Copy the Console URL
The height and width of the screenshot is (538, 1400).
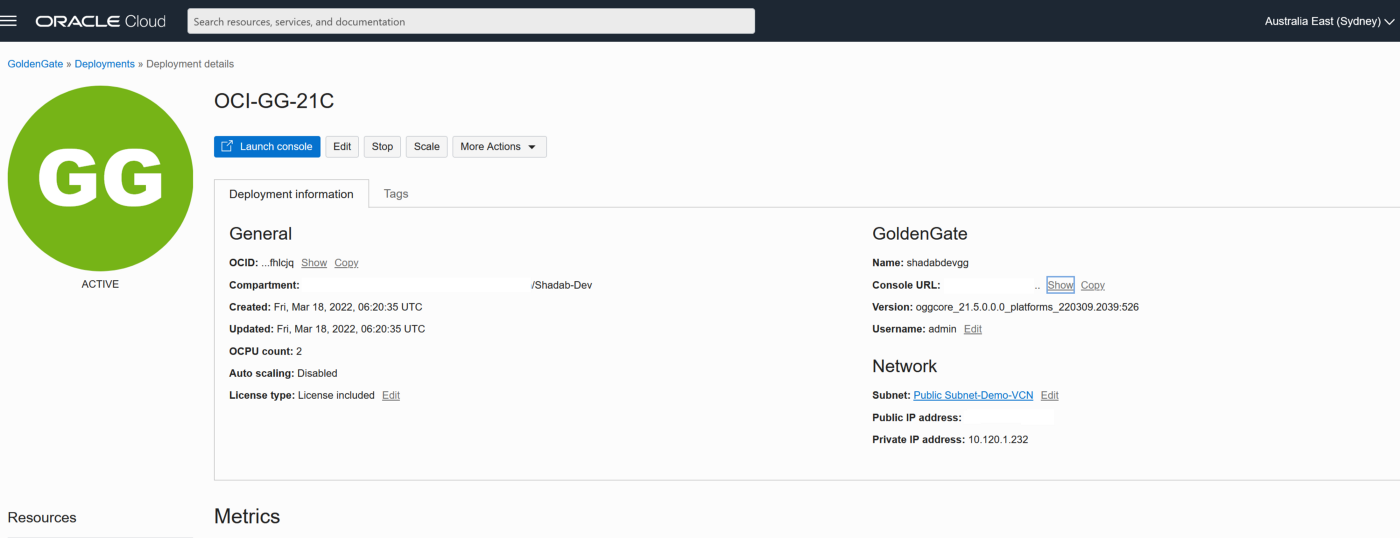(x=1092, y=285)
